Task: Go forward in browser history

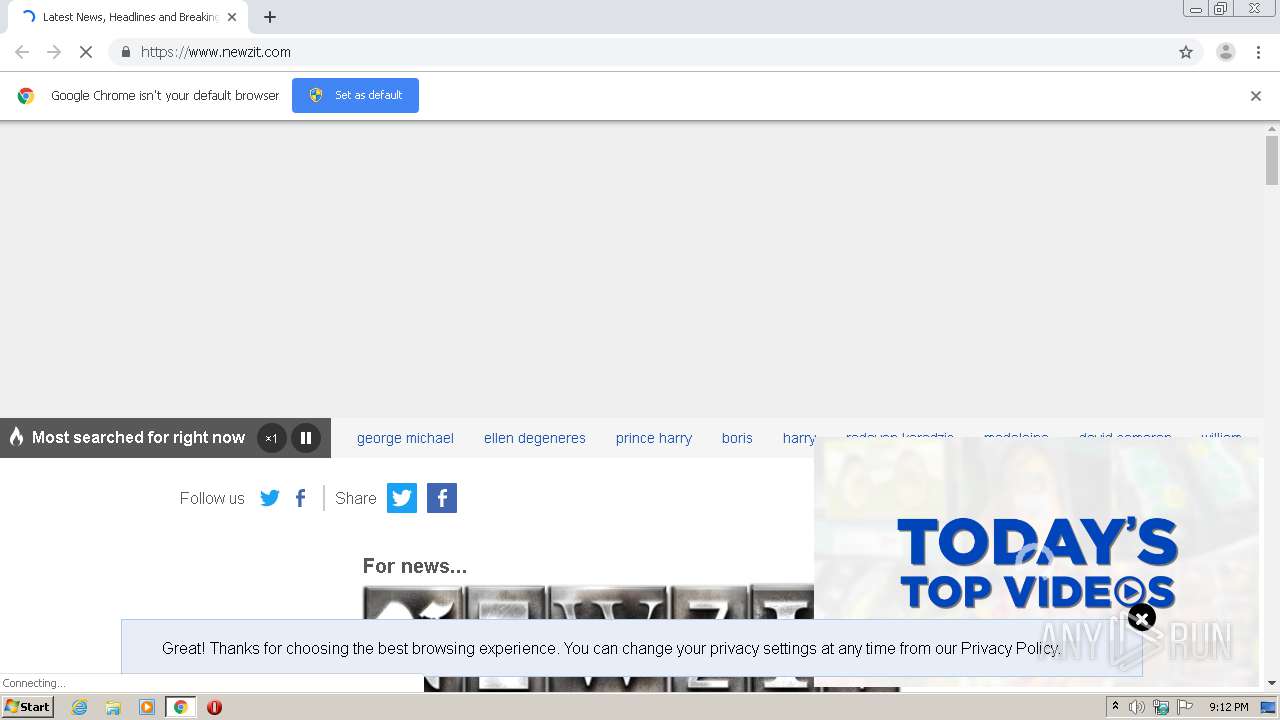Action: [54, 52]
